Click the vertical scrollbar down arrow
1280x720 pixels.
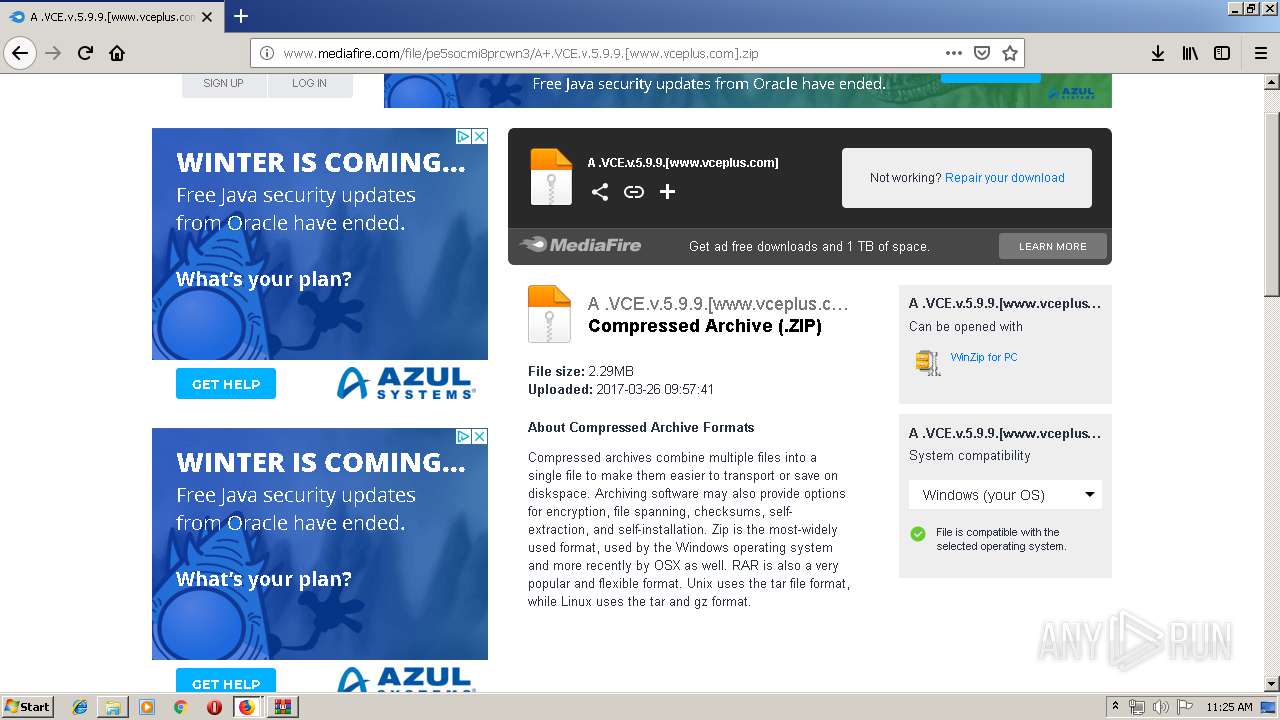point(1272,684)
